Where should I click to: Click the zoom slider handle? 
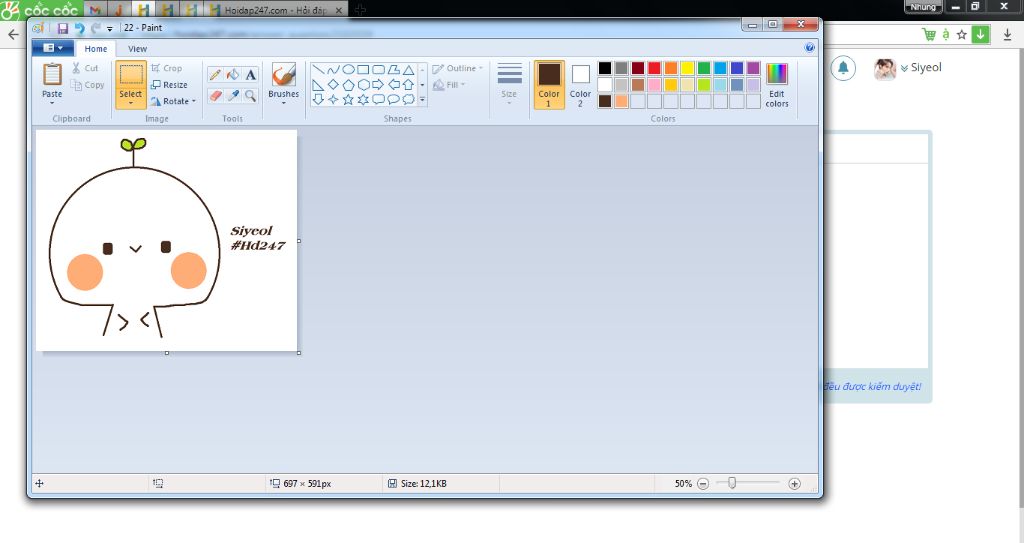tap(732, 483)
